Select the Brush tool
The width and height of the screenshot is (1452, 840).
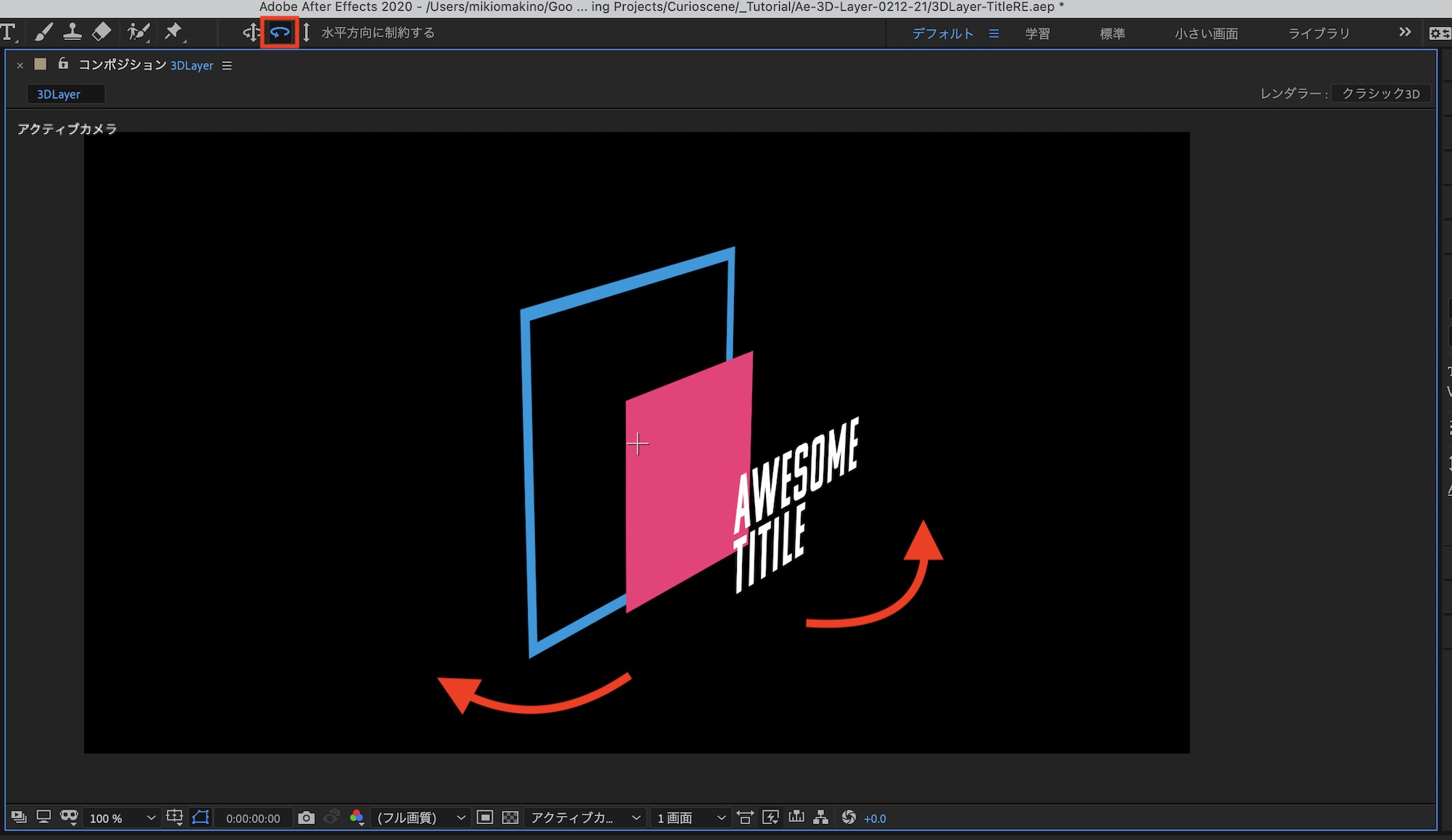[44, 32]
